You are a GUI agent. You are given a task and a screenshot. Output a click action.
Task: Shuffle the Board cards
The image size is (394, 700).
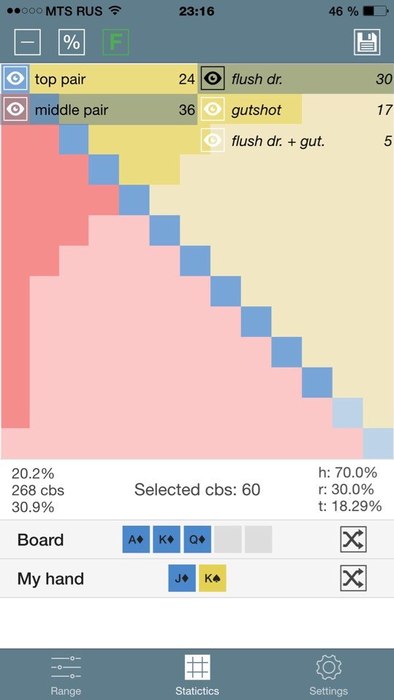[x=353, y=539]
